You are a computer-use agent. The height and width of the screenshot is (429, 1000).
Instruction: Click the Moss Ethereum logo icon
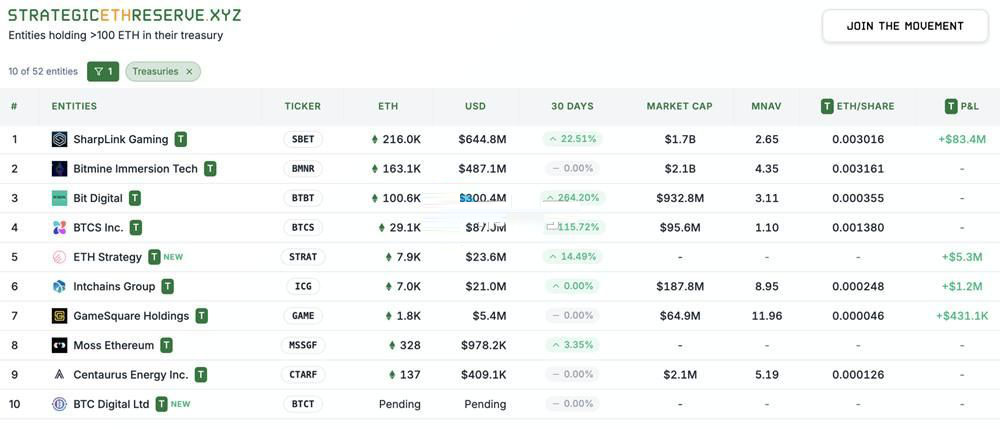pos(59,345)
